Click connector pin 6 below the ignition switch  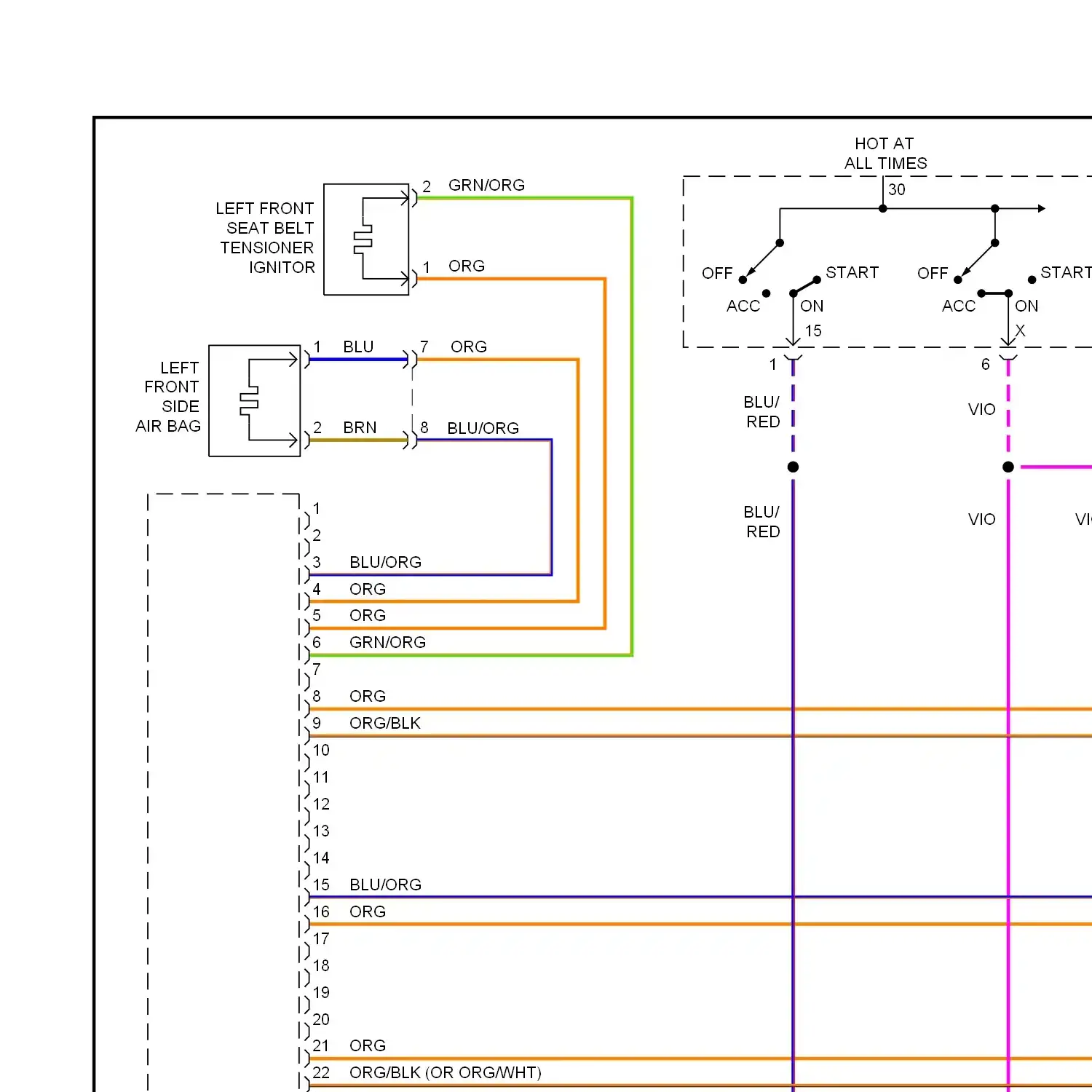986,365
